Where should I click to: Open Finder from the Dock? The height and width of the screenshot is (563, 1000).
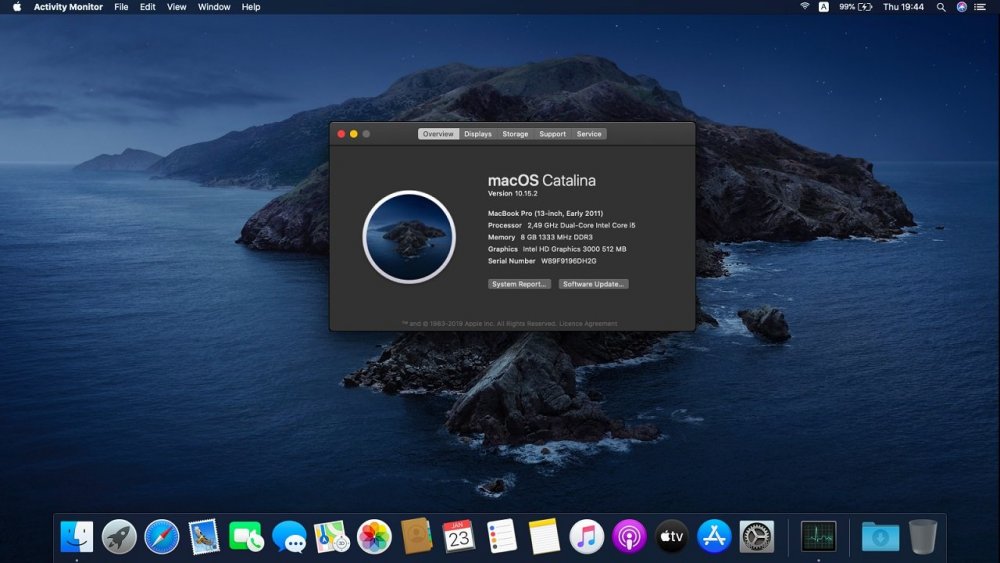point(77,536)
